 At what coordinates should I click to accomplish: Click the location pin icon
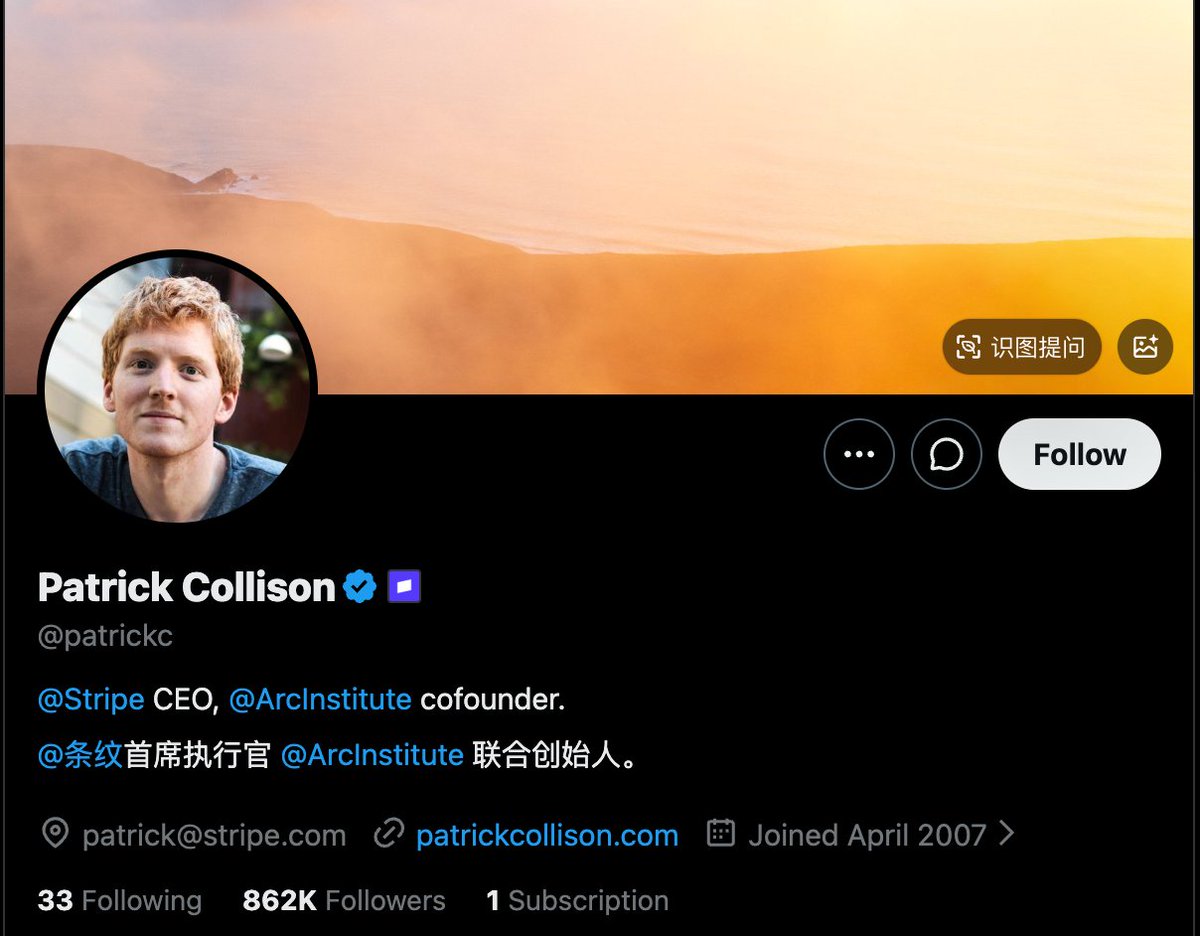pos(55,834)
